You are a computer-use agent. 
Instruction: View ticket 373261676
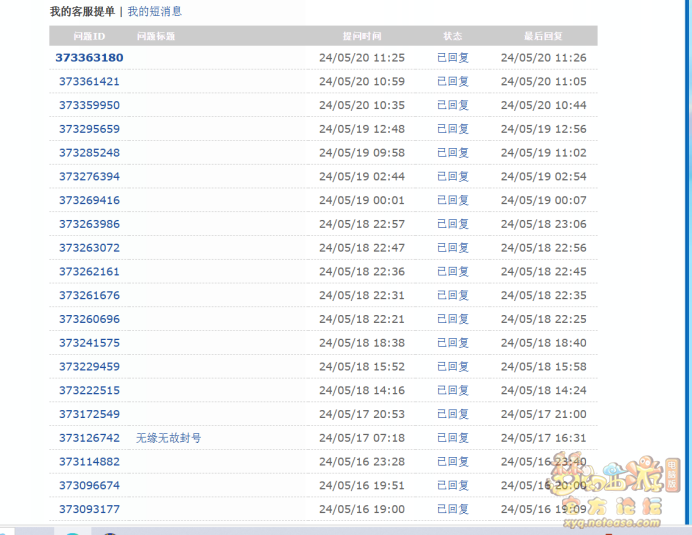pos(89,295)
